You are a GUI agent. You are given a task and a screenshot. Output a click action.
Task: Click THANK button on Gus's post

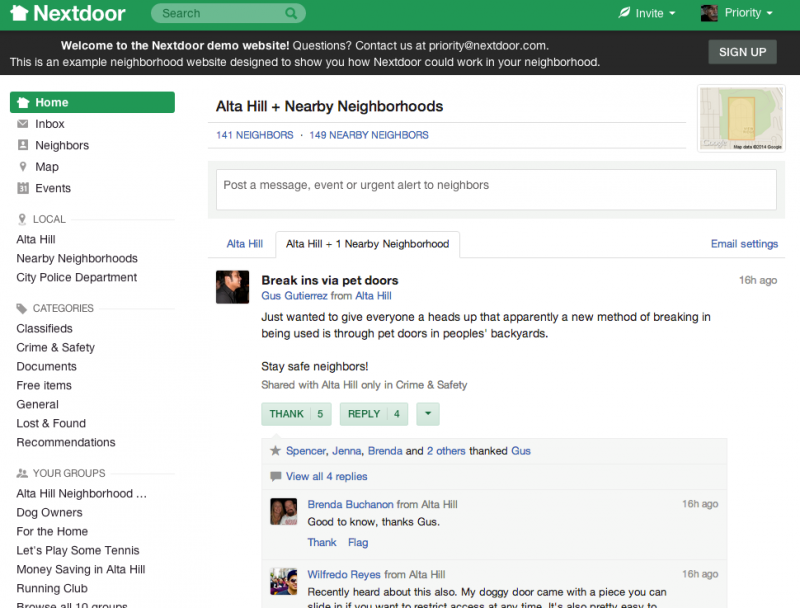[x=296, y=414]
